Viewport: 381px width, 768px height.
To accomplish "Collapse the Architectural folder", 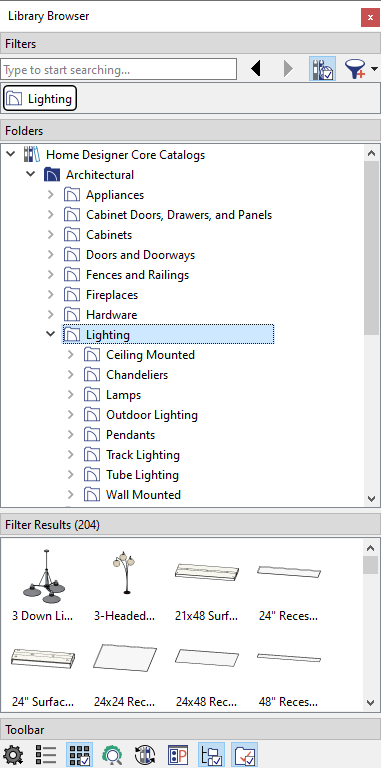I will pos(30,174).
